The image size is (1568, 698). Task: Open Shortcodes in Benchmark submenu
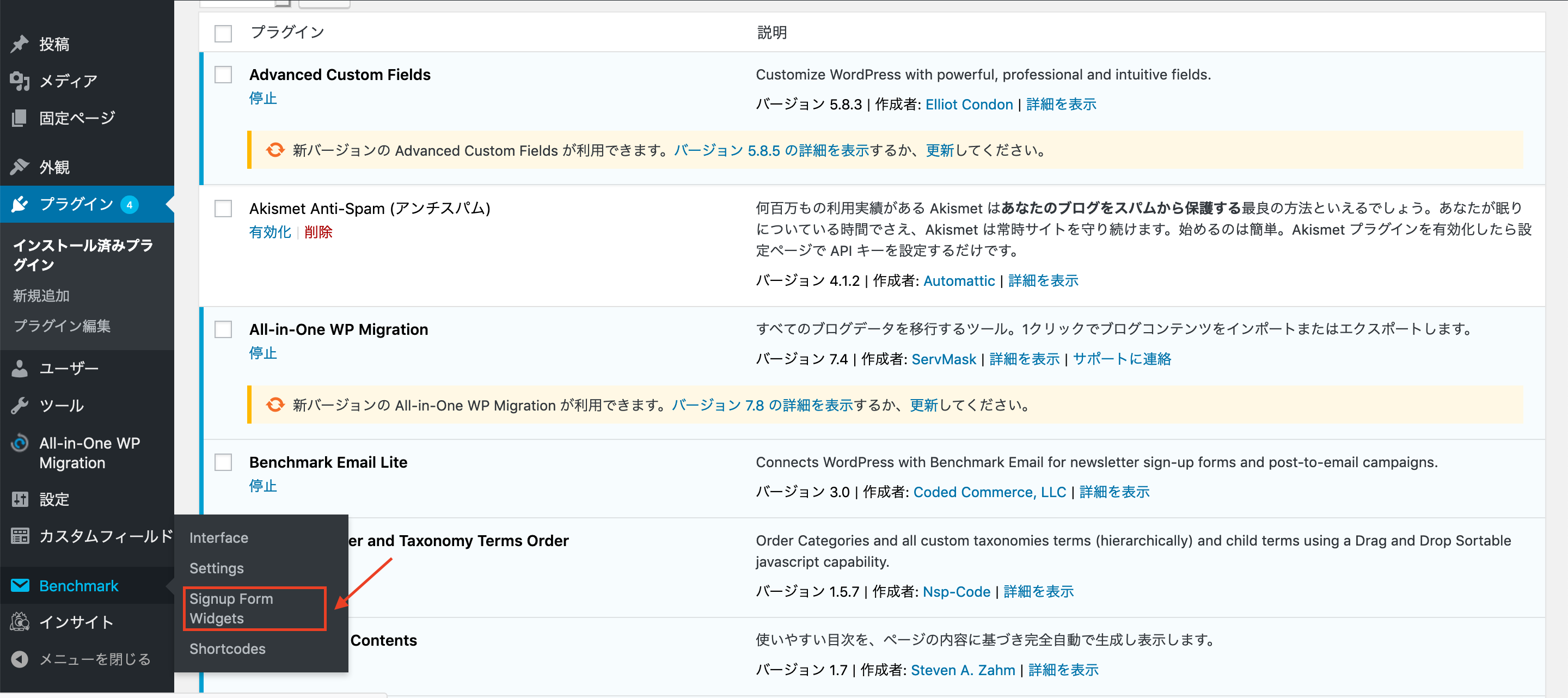point(227,648)
